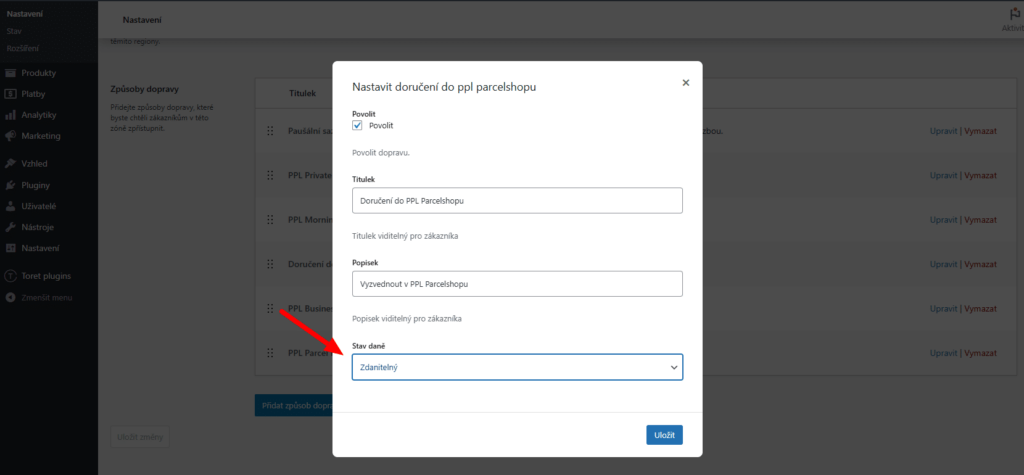The image size is (1024, 475).
Task: Go to Uživatelé in sidebar
Action: pyautogui.click(x=38, y=206)
